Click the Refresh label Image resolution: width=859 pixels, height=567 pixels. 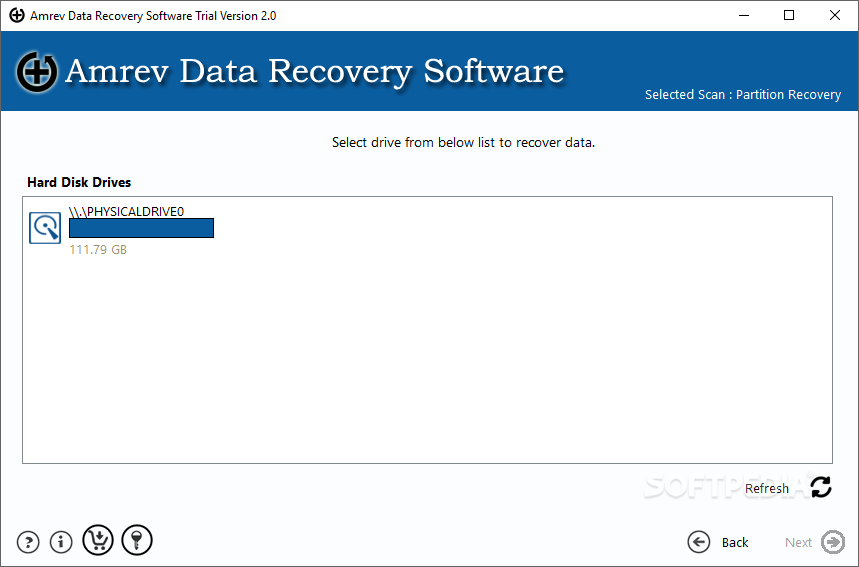click(766, 488)
